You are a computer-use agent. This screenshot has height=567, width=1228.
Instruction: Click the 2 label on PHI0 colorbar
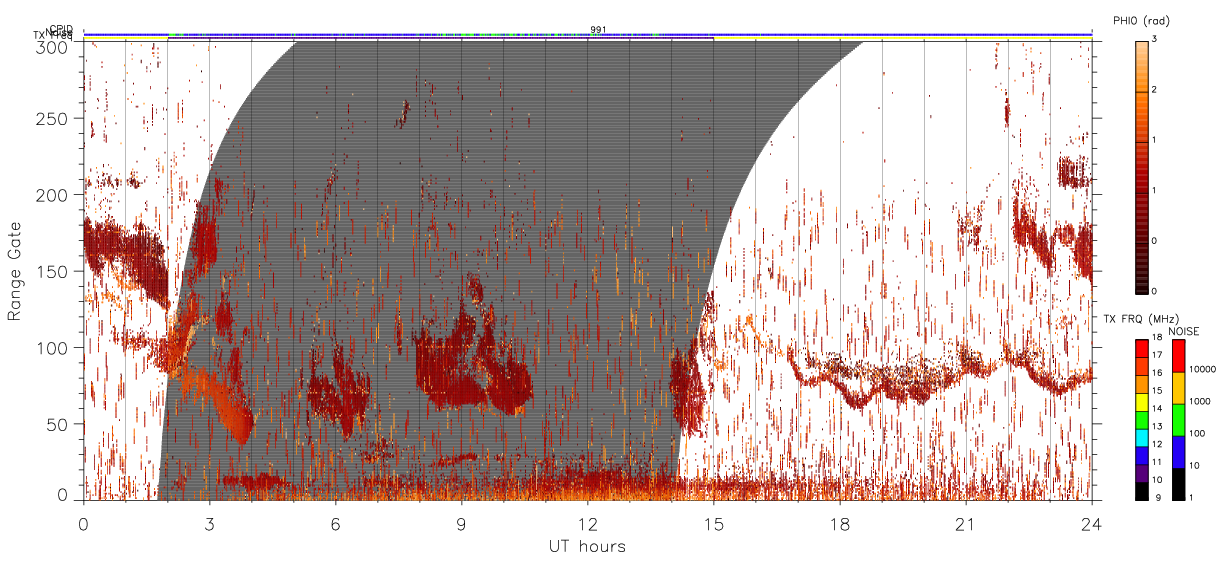(1154, 90)
